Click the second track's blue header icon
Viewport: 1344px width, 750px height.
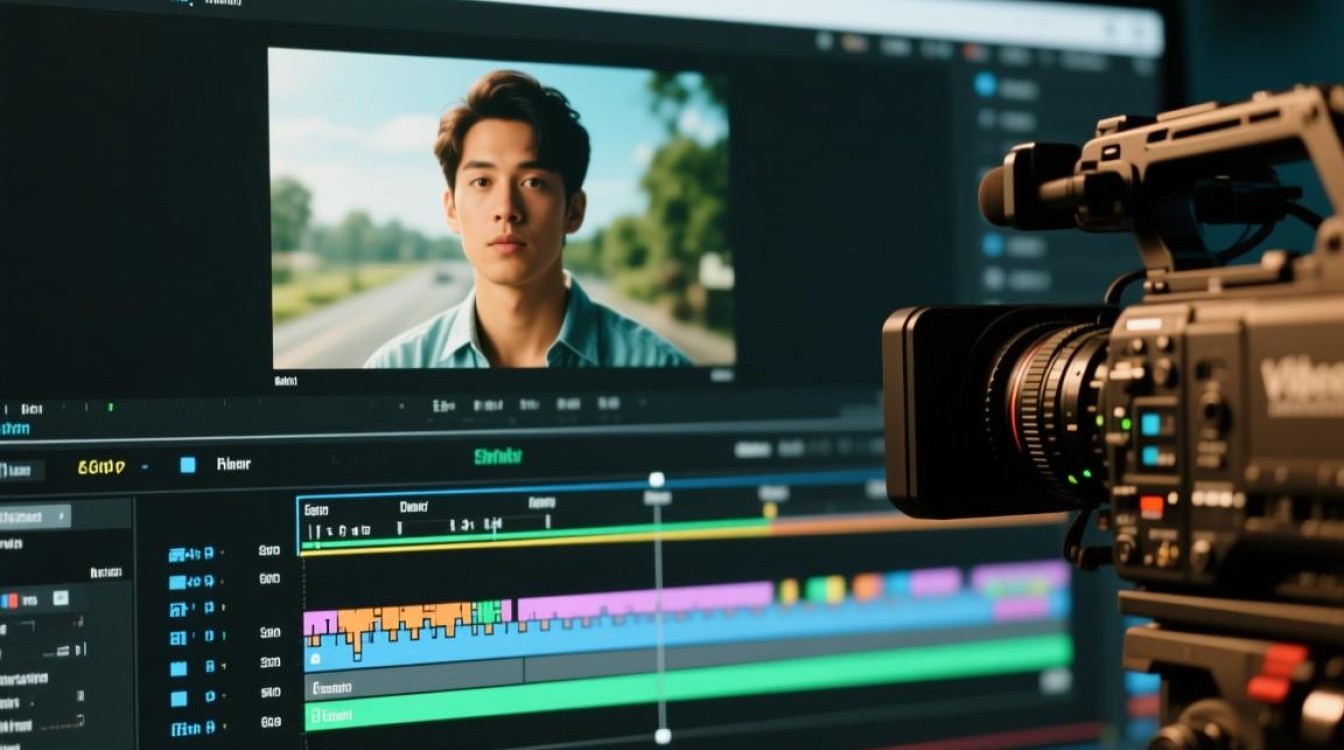click(178, 581)
